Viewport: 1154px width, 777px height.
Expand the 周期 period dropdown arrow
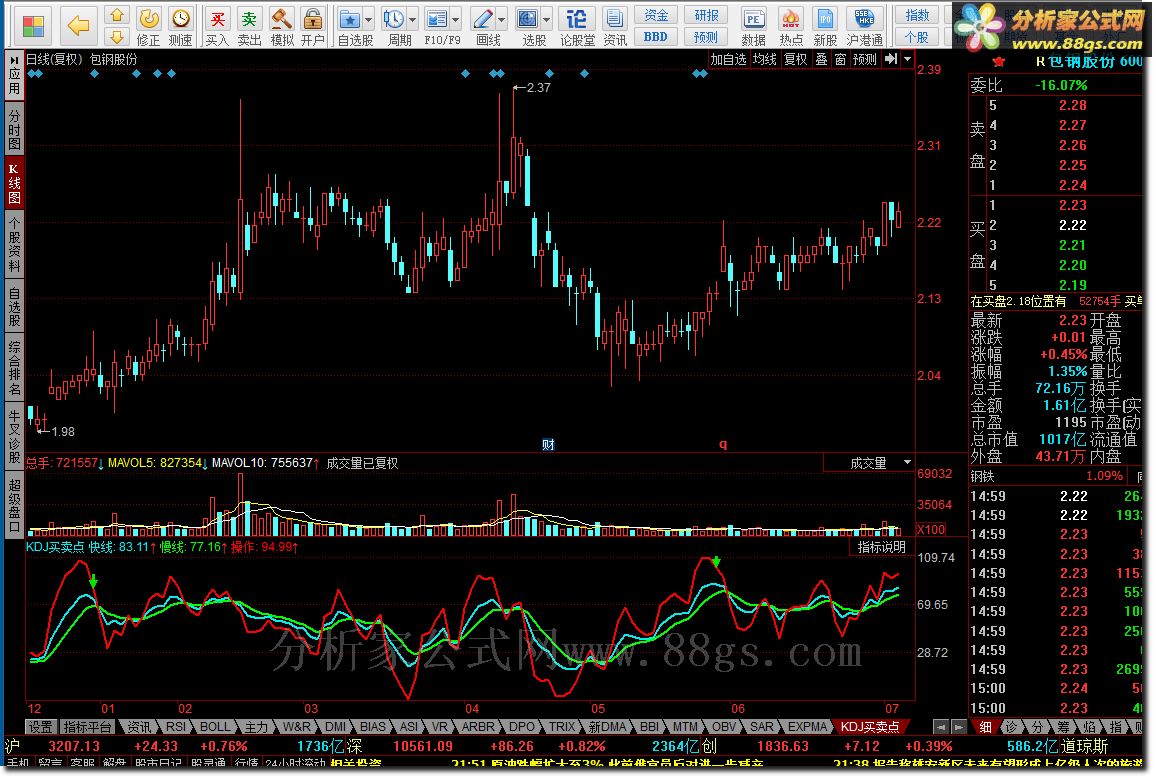point(412,19)
